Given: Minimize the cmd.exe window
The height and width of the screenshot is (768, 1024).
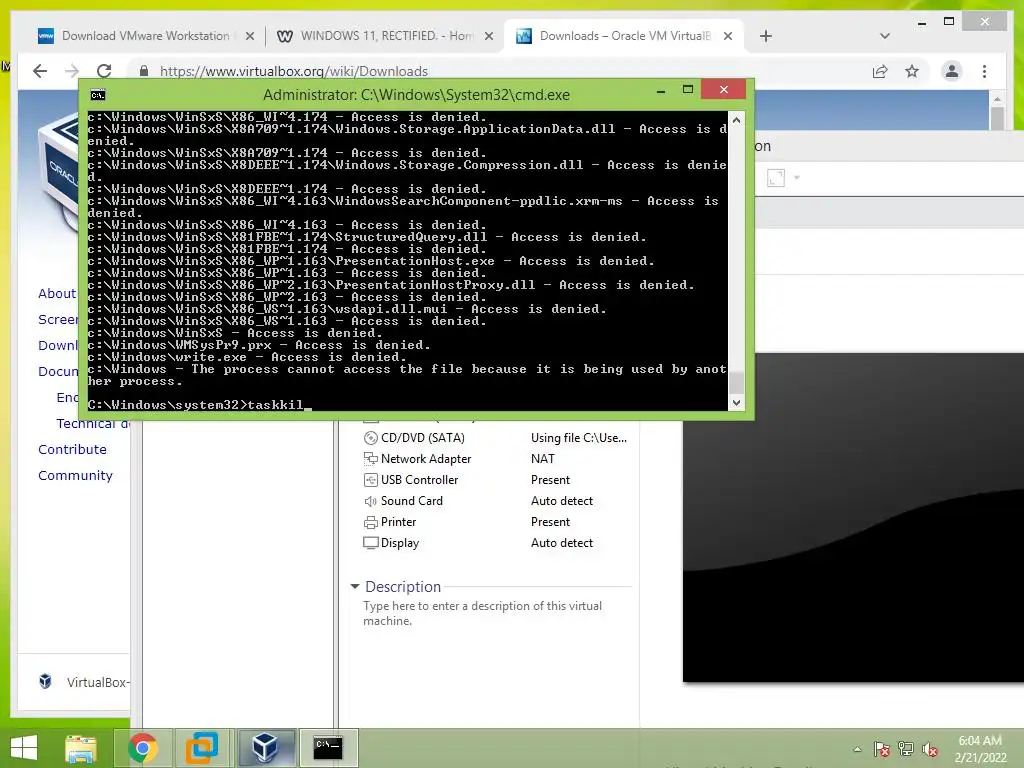Looking at the screenshot, I should coord(661,91).
